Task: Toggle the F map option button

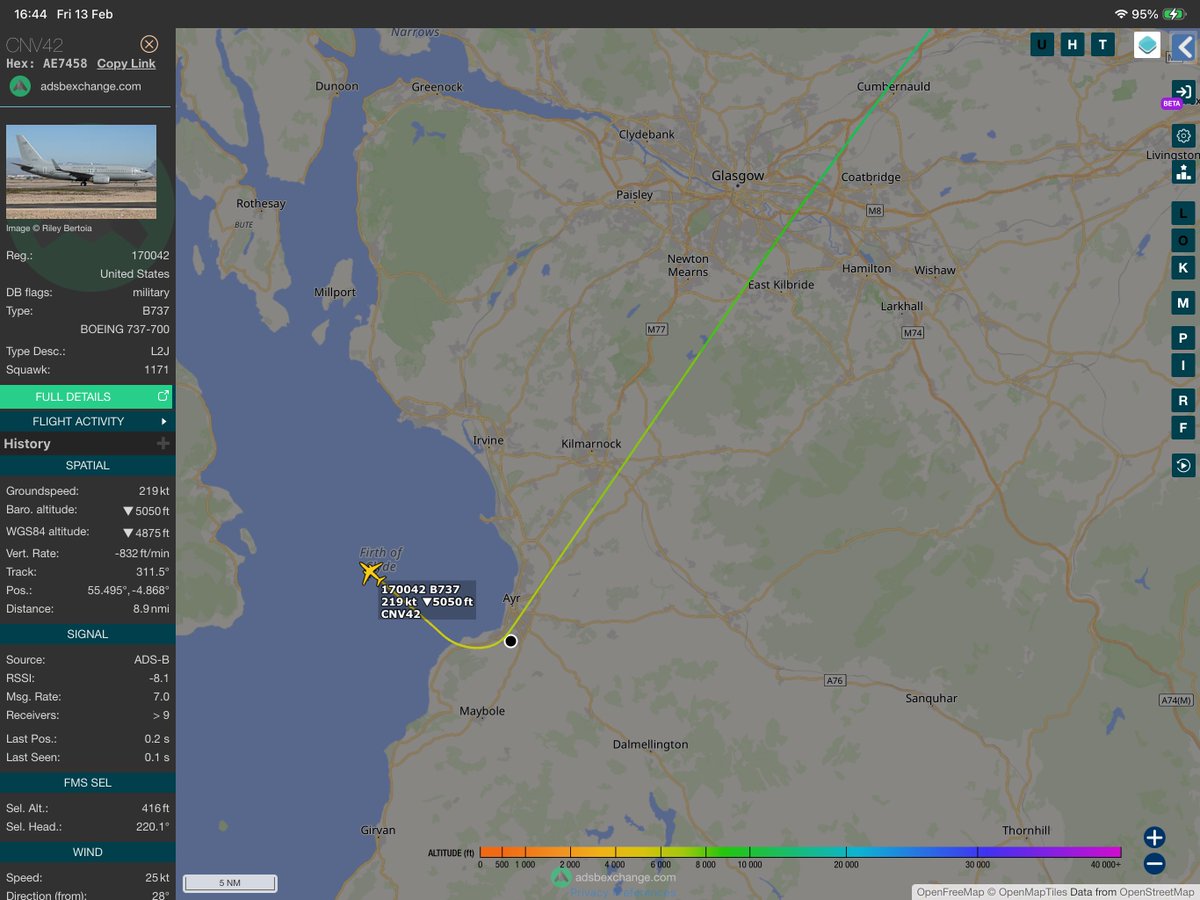Action: [1183, 428]
